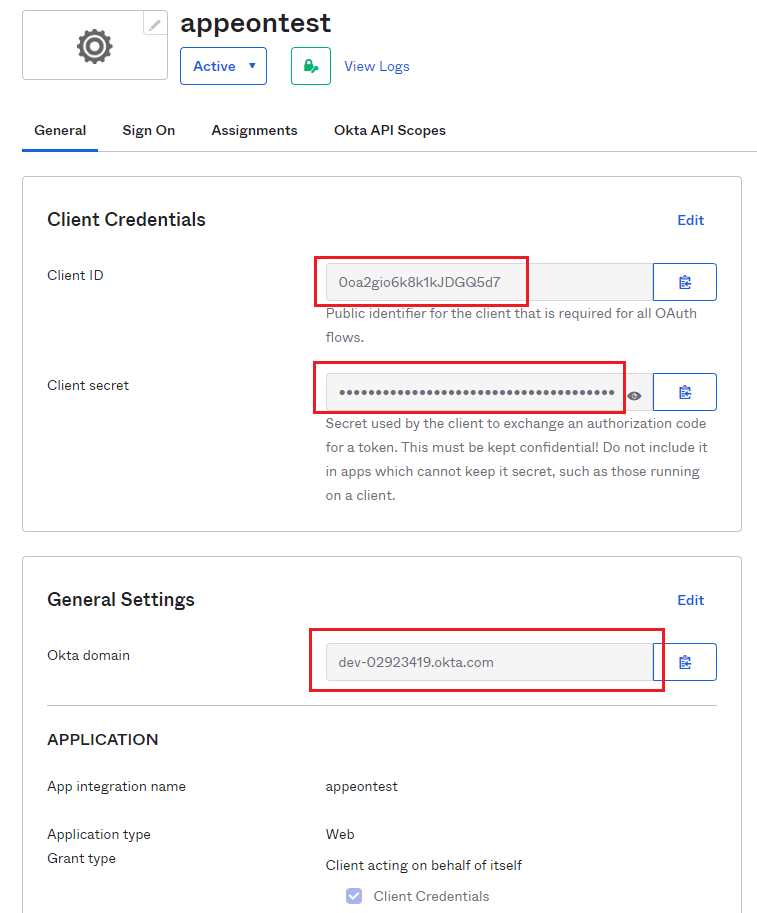This screenshot has height=913, width=757.
Task: Copy the Client secret to clipboard
Action: 685,392
